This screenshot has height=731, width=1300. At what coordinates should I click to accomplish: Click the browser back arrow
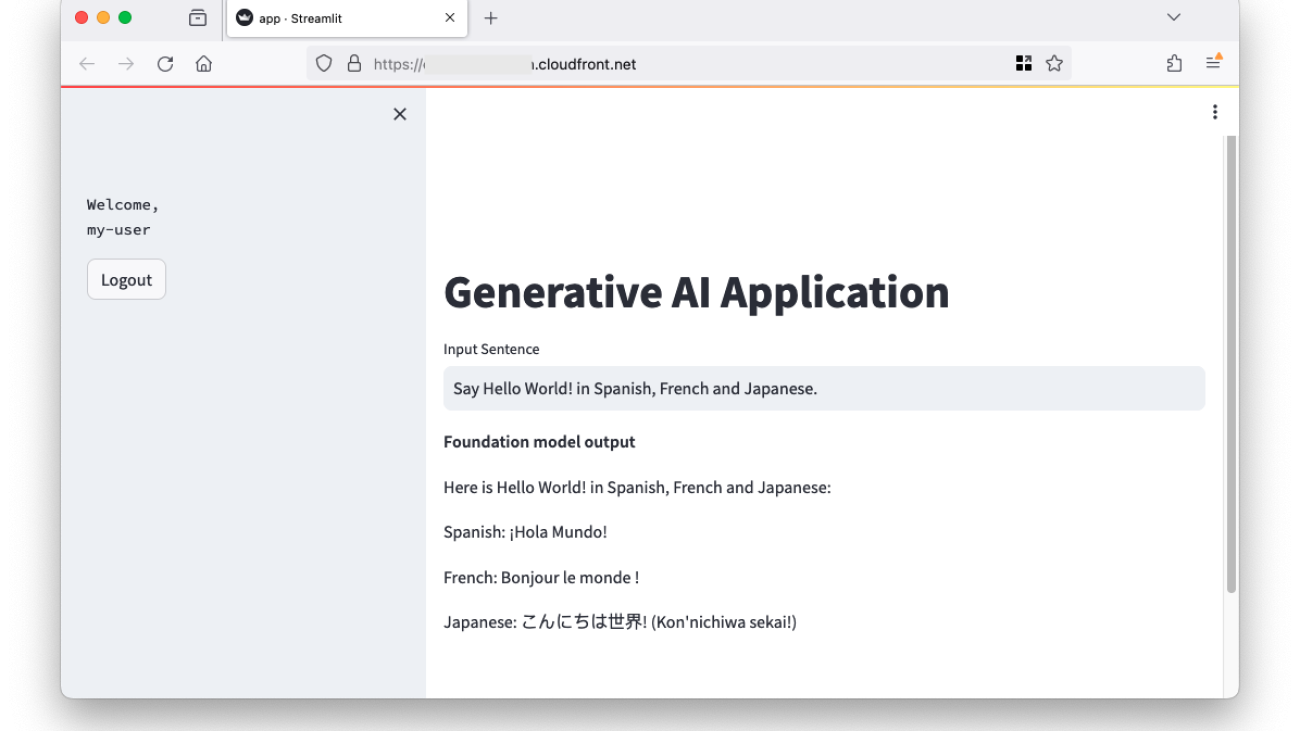(87, 64)
